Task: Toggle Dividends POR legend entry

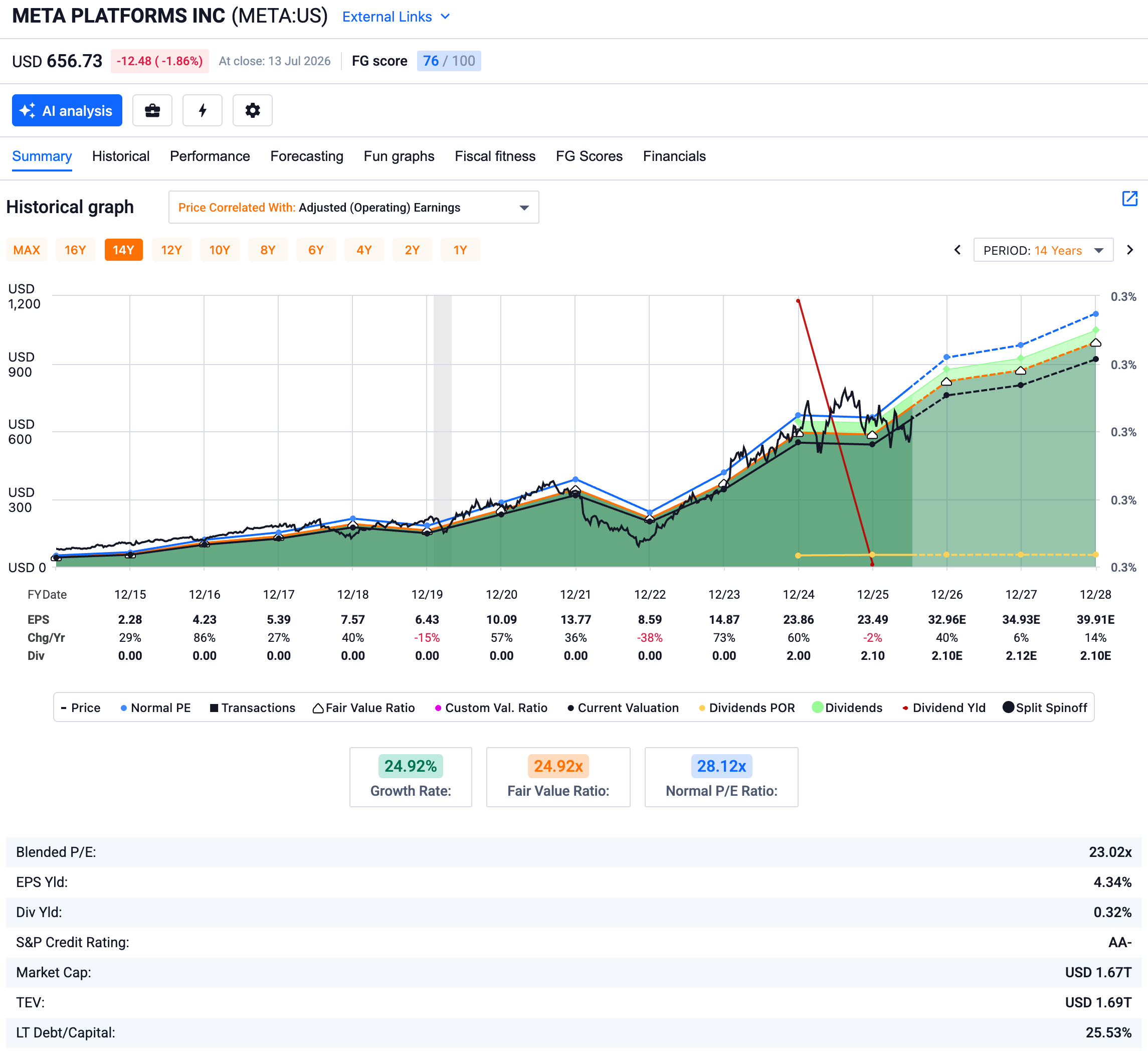Action: (x=746, y=708)
